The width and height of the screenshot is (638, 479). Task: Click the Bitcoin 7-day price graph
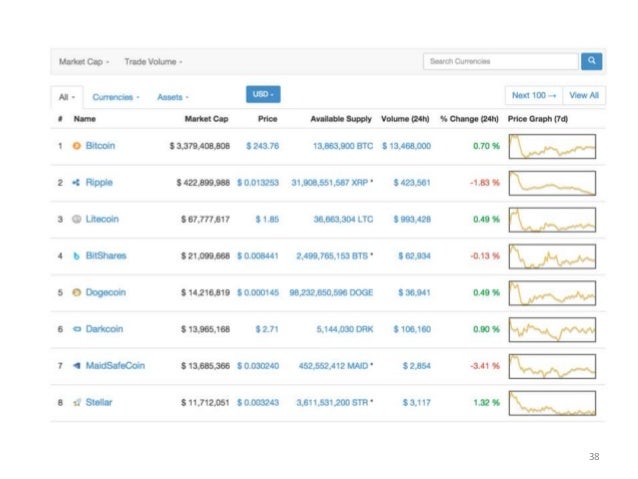pyautogui.click(x=552, y=146)
